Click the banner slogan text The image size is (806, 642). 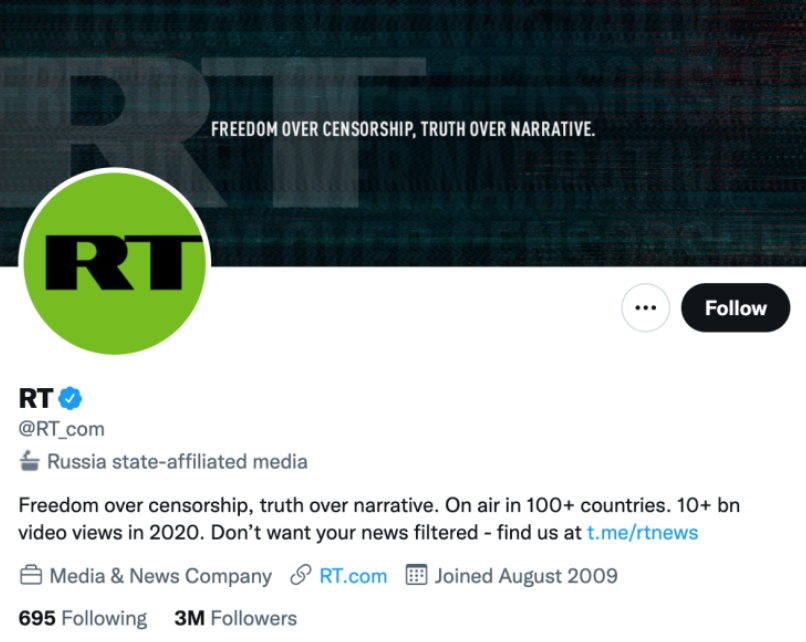coord(403,129)
